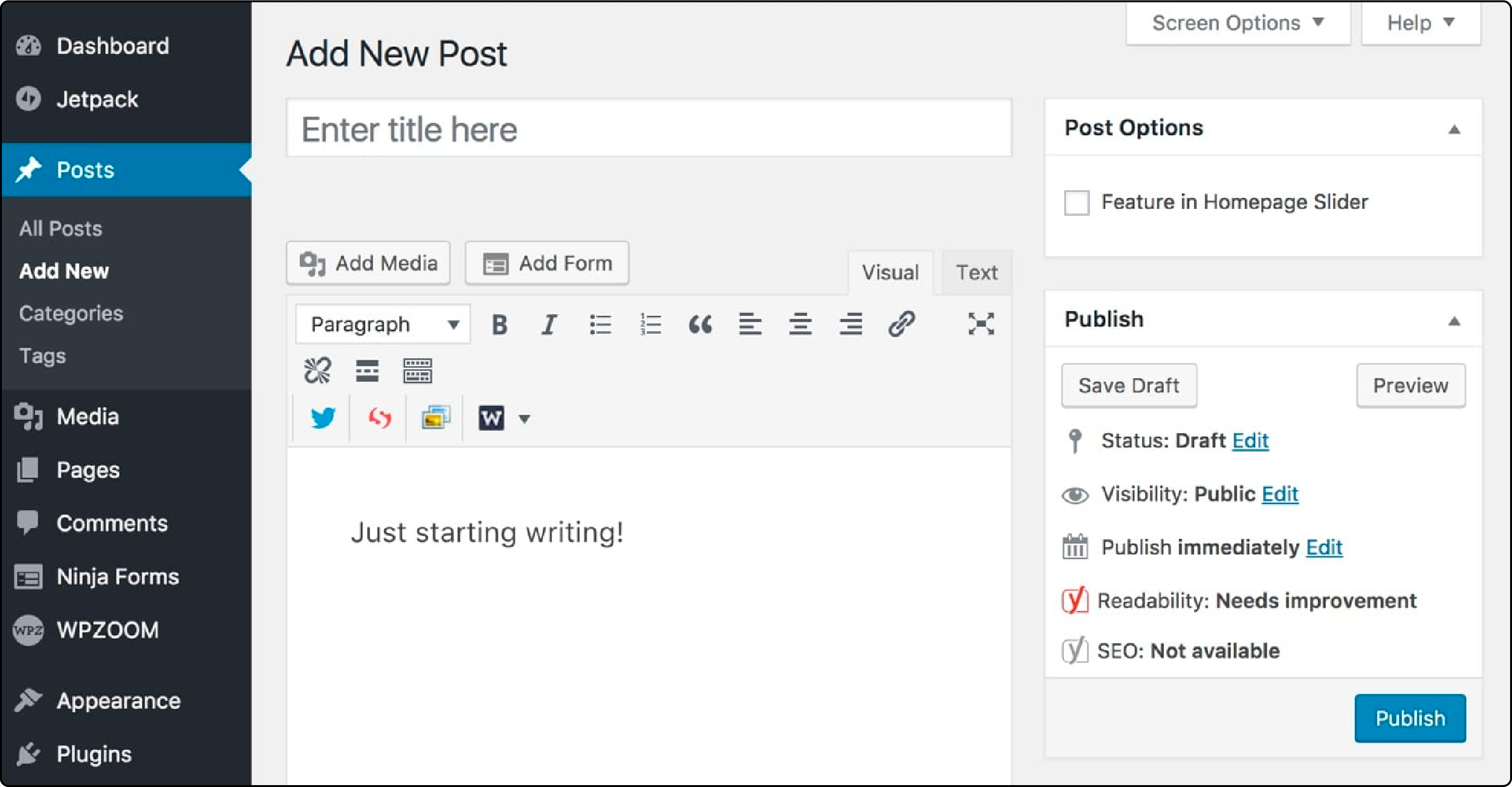Image resolution: width=1512 pixels, height=787 pixels.
Task: Expand the Help dropdown
Action: tap(1421, 23)
